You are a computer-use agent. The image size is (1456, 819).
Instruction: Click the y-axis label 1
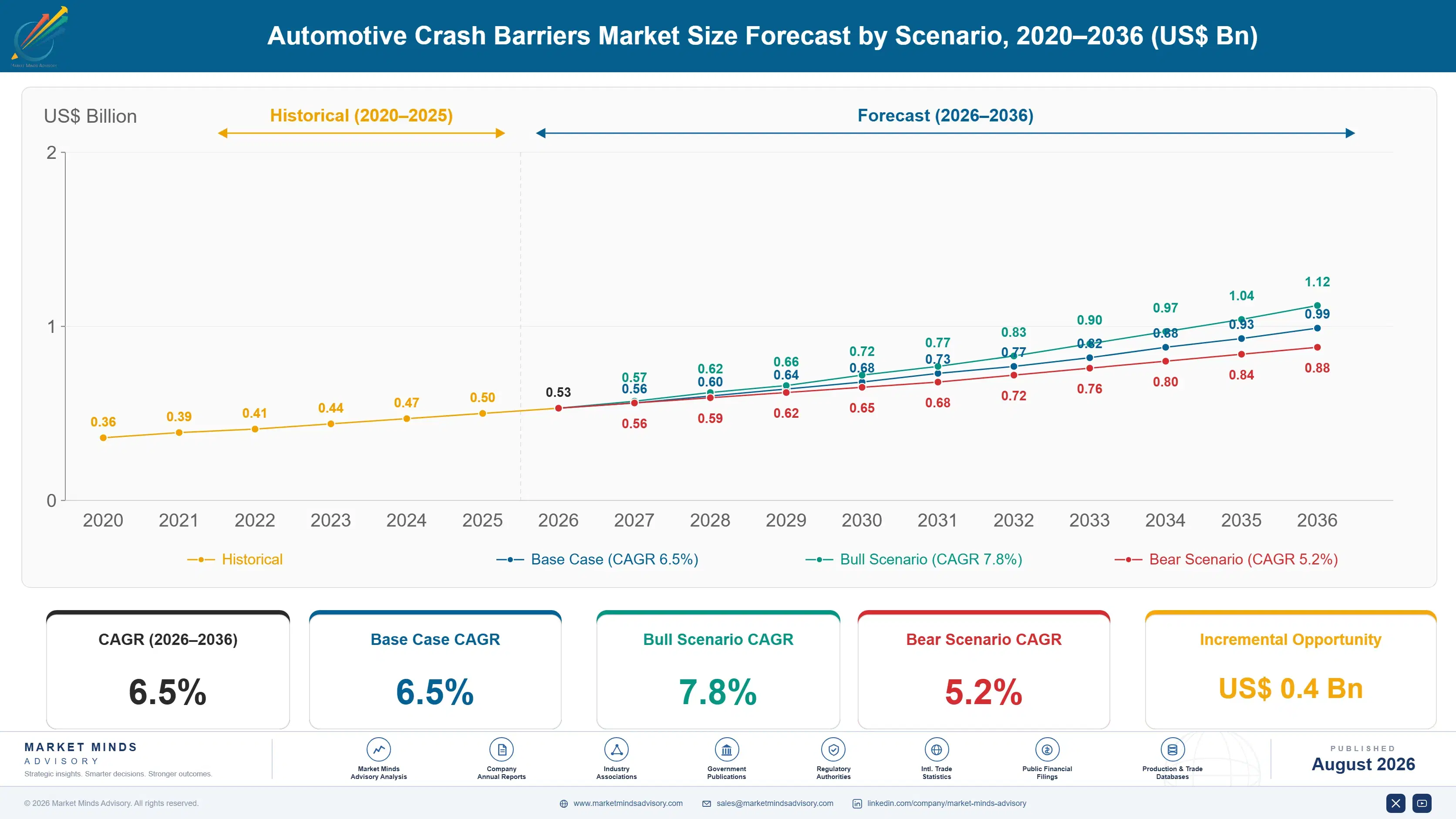tap(51, 326)
